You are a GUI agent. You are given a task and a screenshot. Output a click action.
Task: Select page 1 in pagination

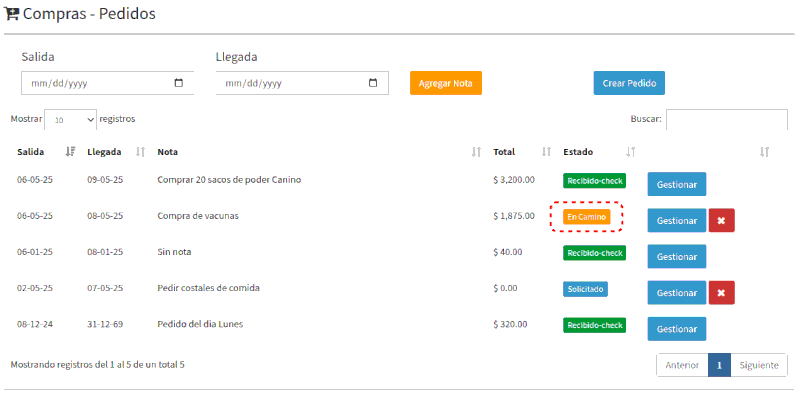tap(719, 365)
